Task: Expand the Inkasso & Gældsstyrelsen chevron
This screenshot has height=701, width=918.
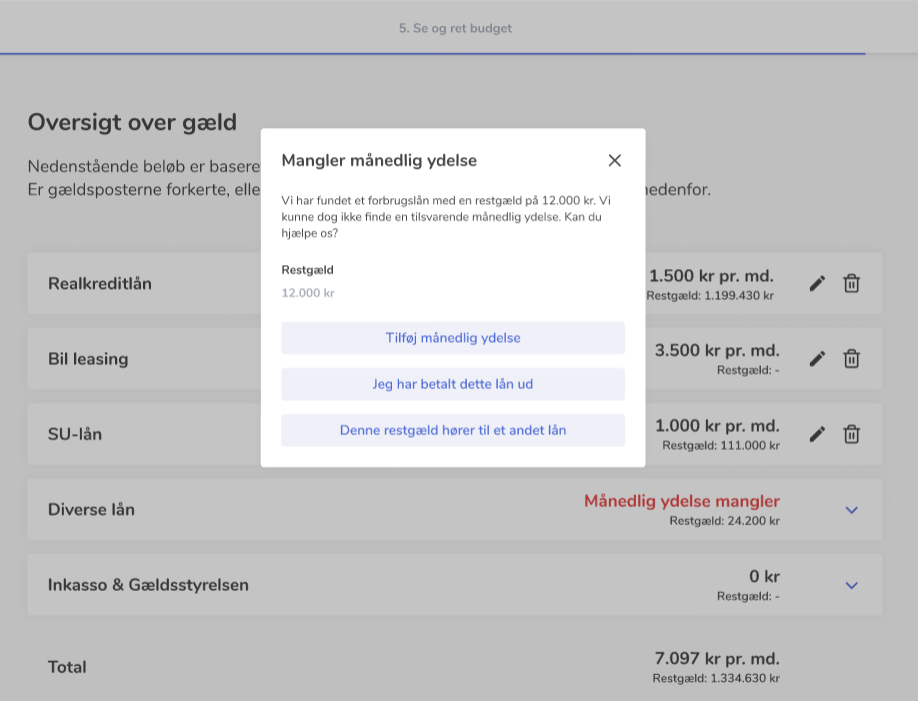Action: click(x=851, y=585)
